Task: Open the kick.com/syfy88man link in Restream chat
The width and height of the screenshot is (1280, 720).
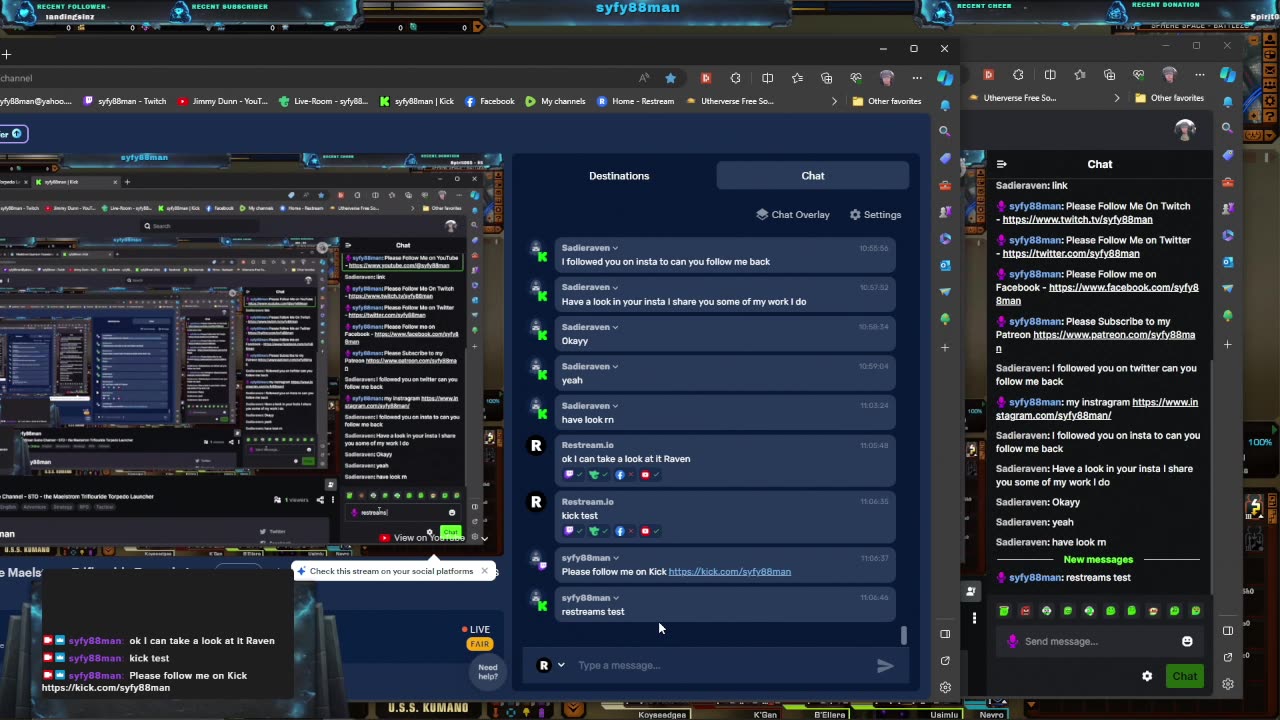Action: click(x=729, y=572)
